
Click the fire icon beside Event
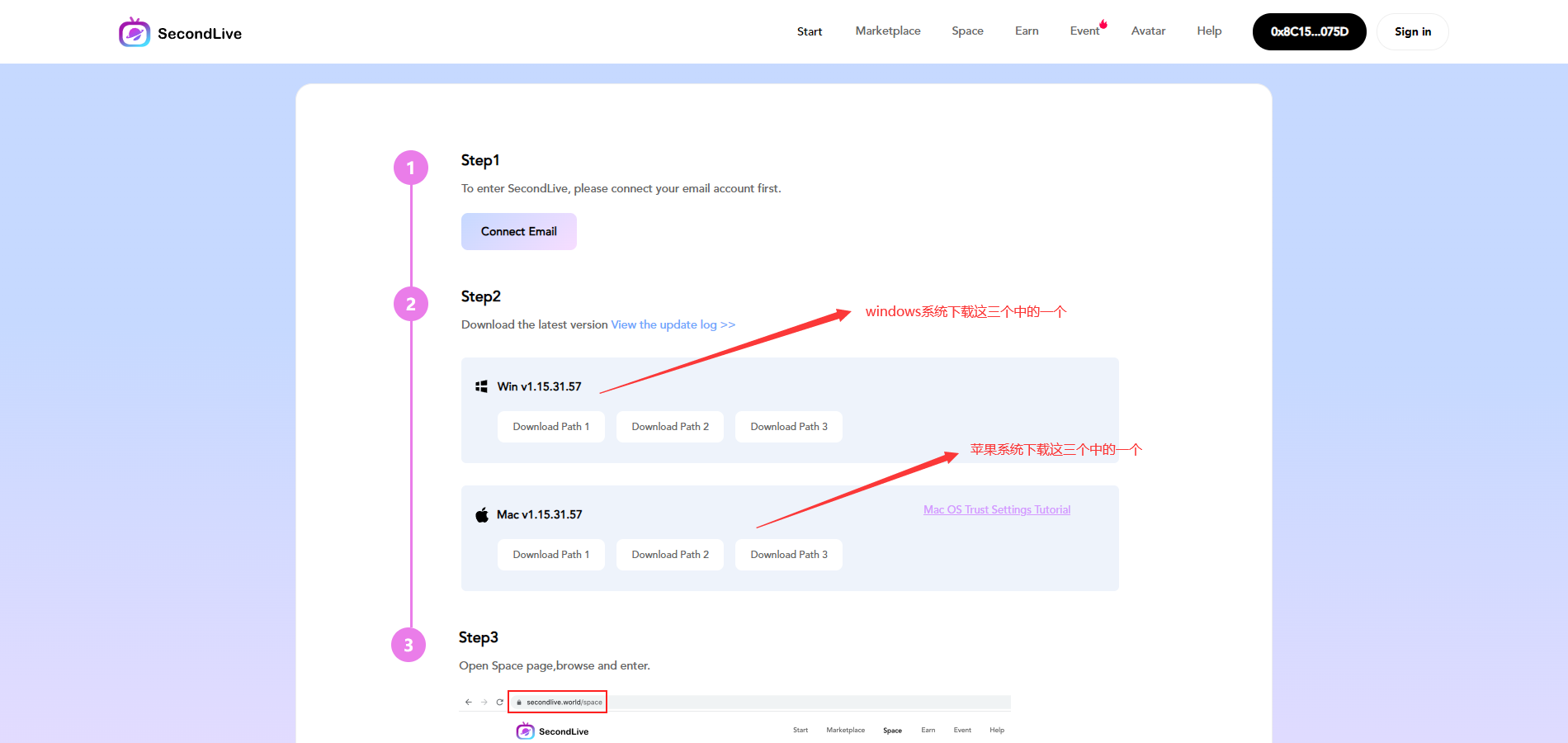click(1103, 24)
